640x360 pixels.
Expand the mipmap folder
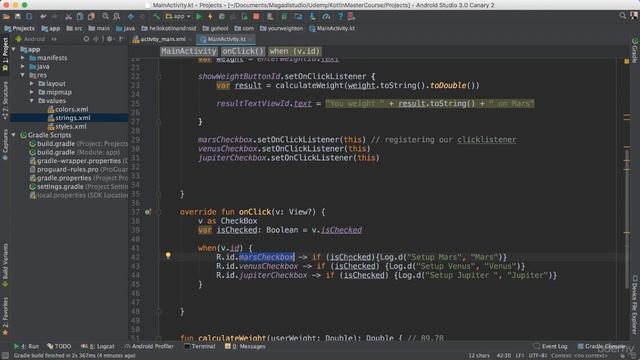[32, 92]
